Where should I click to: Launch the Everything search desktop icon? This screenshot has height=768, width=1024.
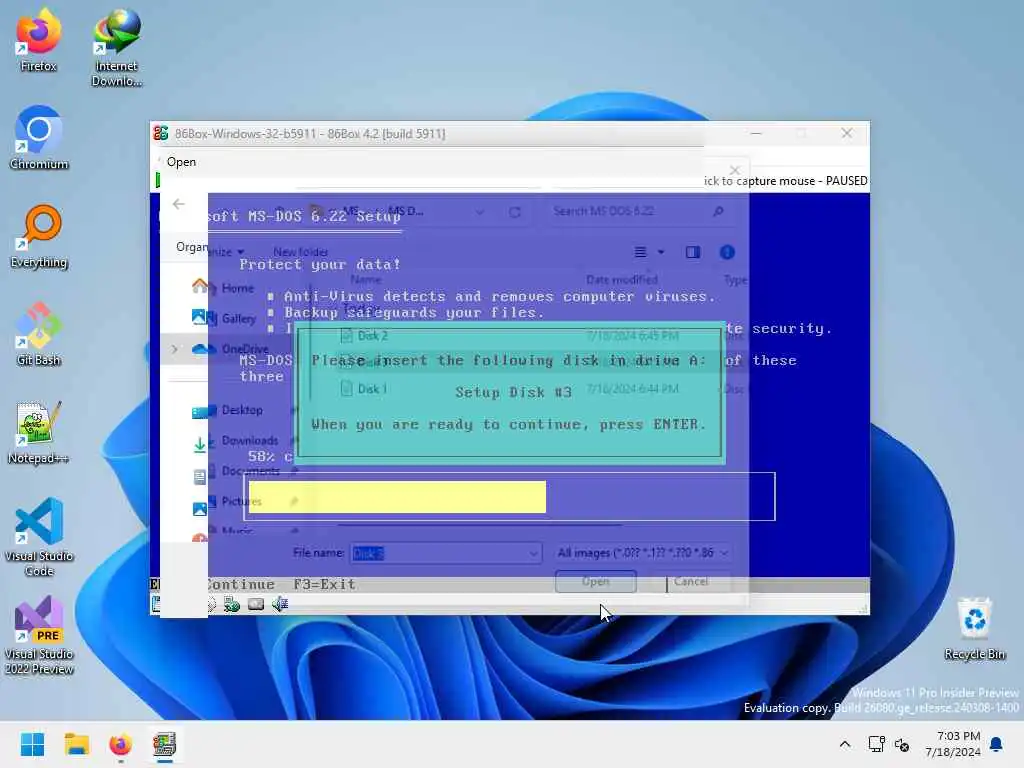coord(39,236)
